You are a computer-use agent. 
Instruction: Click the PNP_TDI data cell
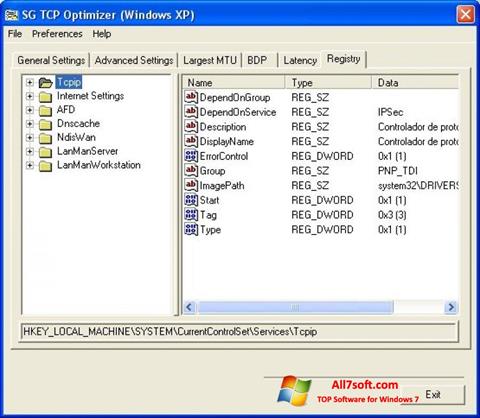tap(397, 171)
